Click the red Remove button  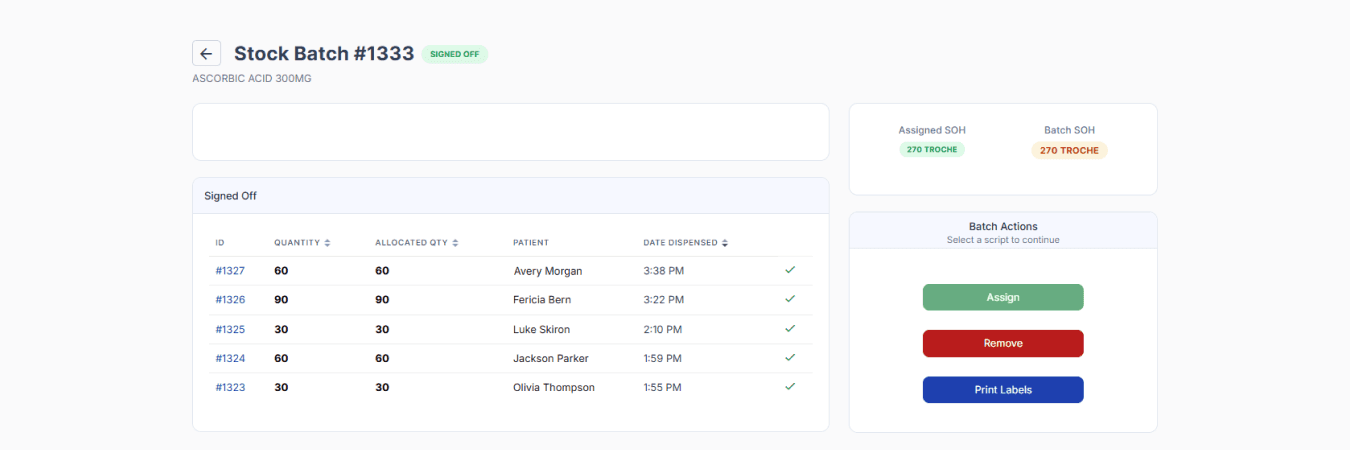pyautogui.click(x=1003, y=343)
